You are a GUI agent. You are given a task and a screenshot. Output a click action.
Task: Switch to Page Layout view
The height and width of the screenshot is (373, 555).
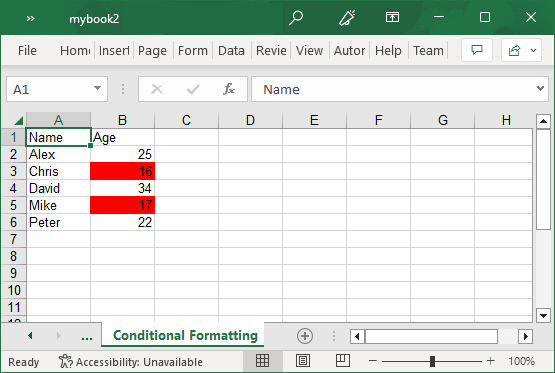pyautogui.click(x=303, y=361)
